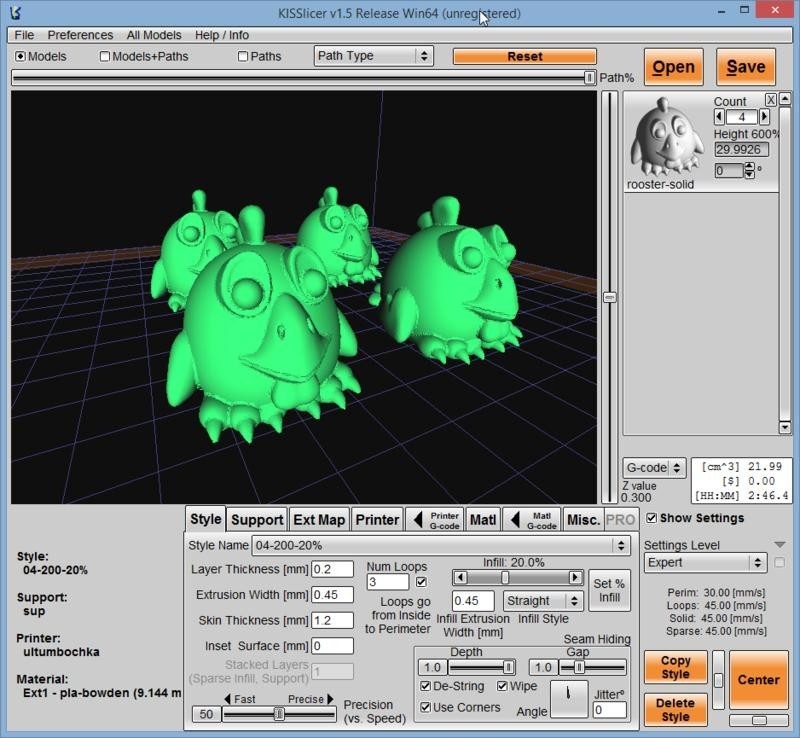Uncheck the Show Settings checkbox
Image resolution: width=800 pixels, height=738 pixels.
pyautogui.click(x=652, y=518)
